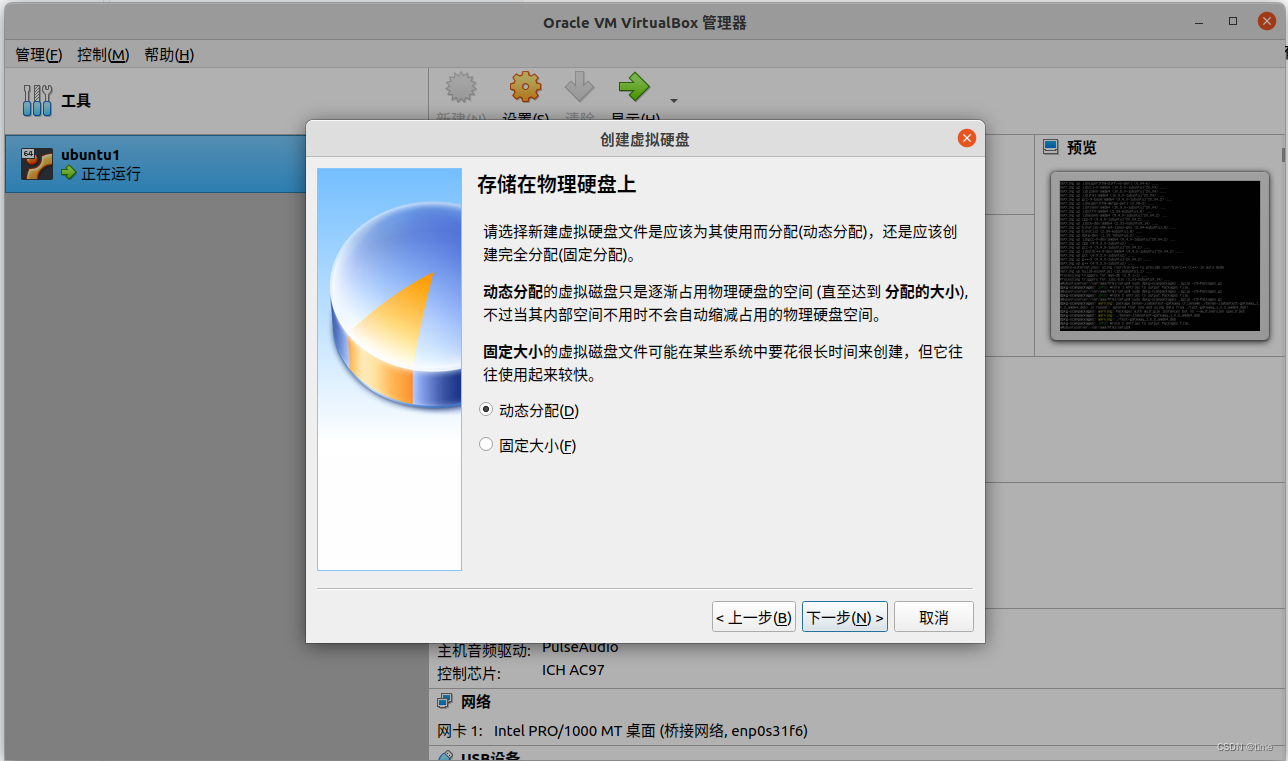Open the 工具 (Tools) entry
Viewport: 1288px width, 761px height.
(214, 101)
